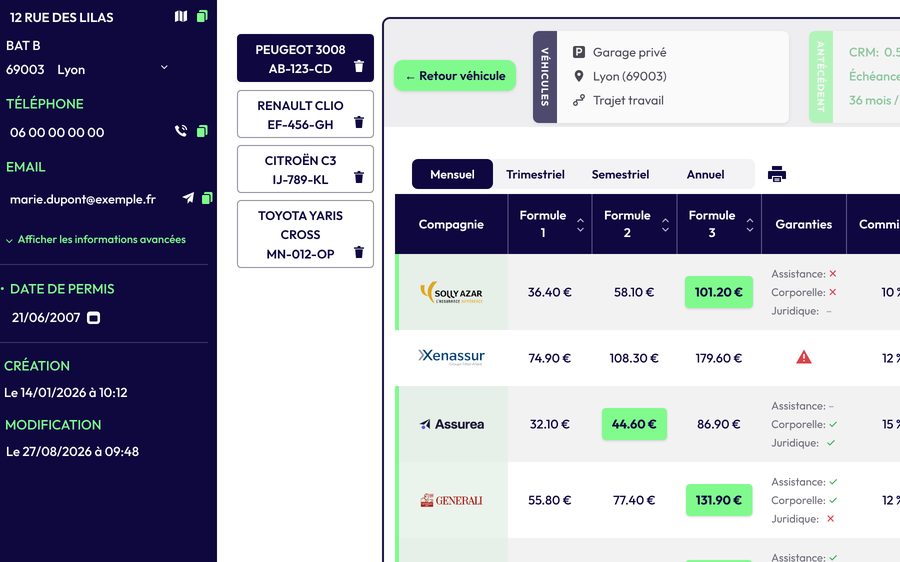Copy the phone number 06 00 00 00 00
The image size is (900, 562).
tap(202, 131)
